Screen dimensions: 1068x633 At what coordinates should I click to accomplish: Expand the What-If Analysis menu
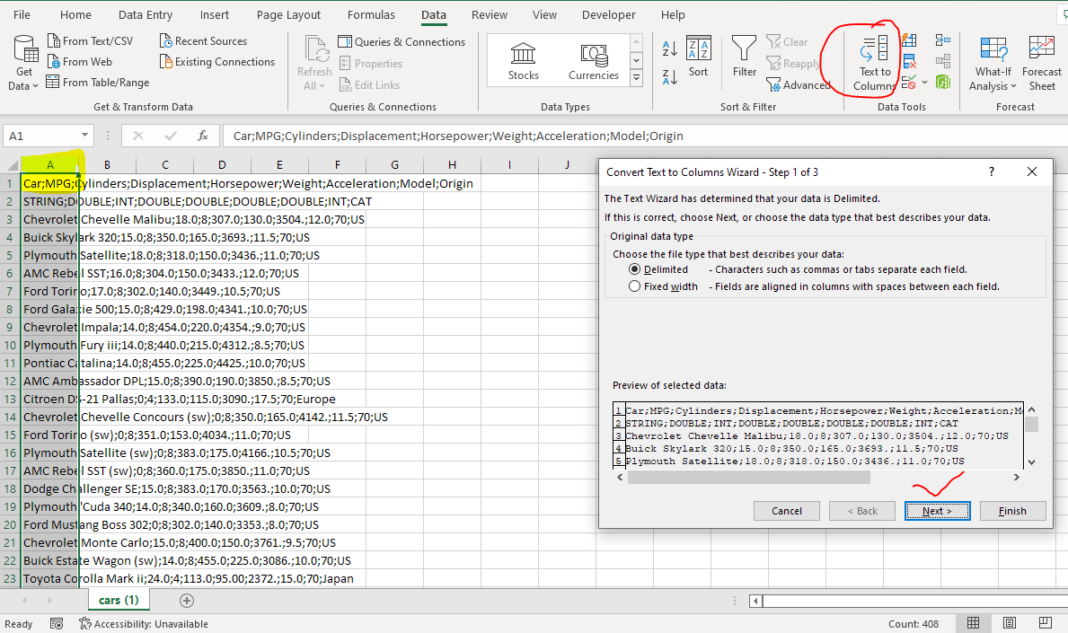tap(992, 62)
